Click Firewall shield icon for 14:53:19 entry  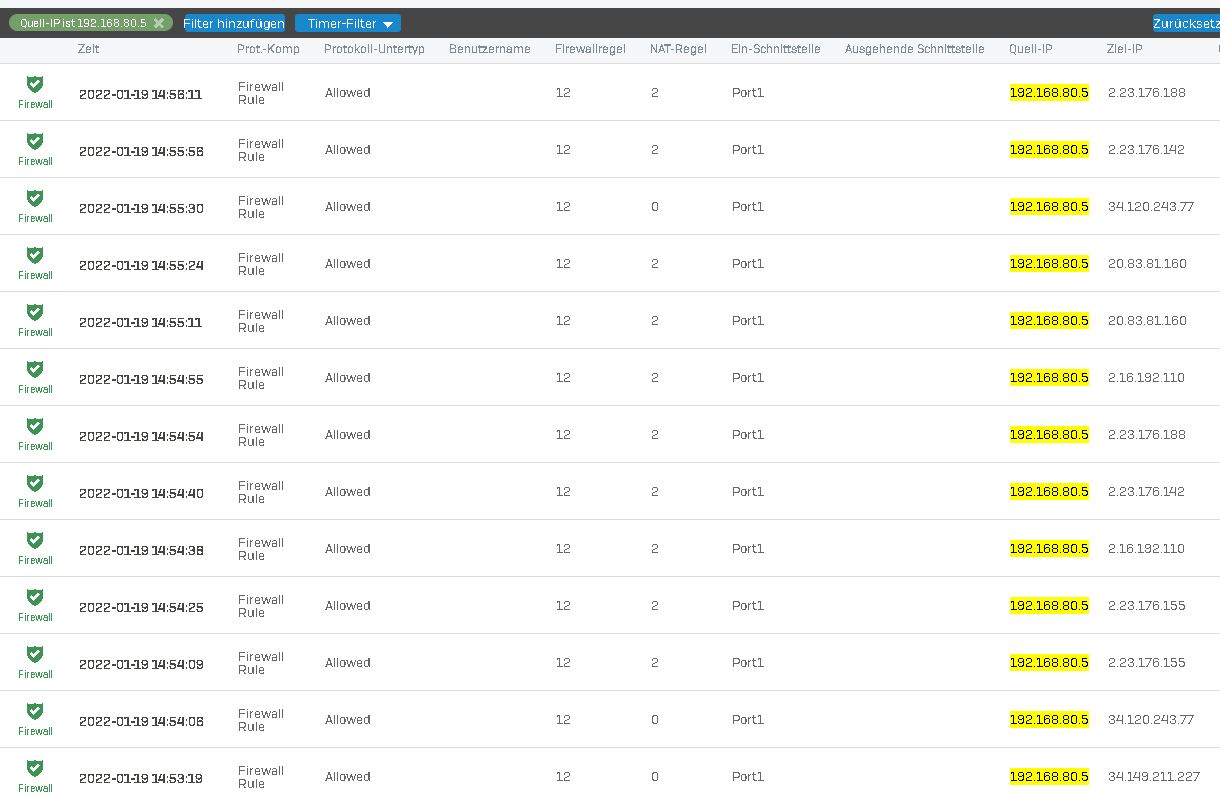click(x=35, y=768)
